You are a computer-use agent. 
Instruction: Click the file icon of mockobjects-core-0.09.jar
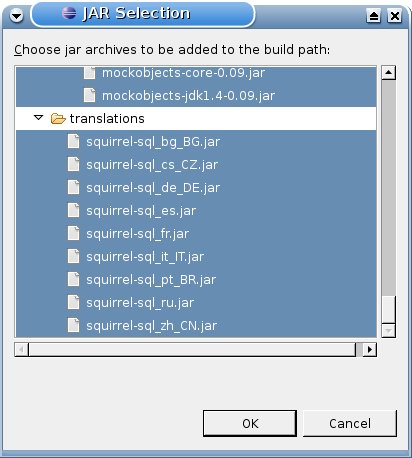point(89,72)
